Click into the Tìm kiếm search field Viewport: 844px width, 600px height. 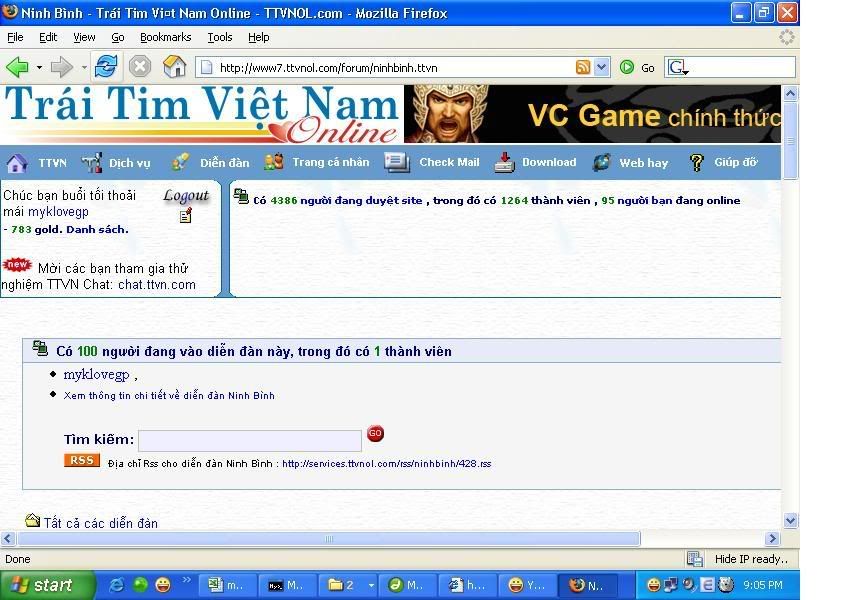pyautogui.click(x=250, y=440)
